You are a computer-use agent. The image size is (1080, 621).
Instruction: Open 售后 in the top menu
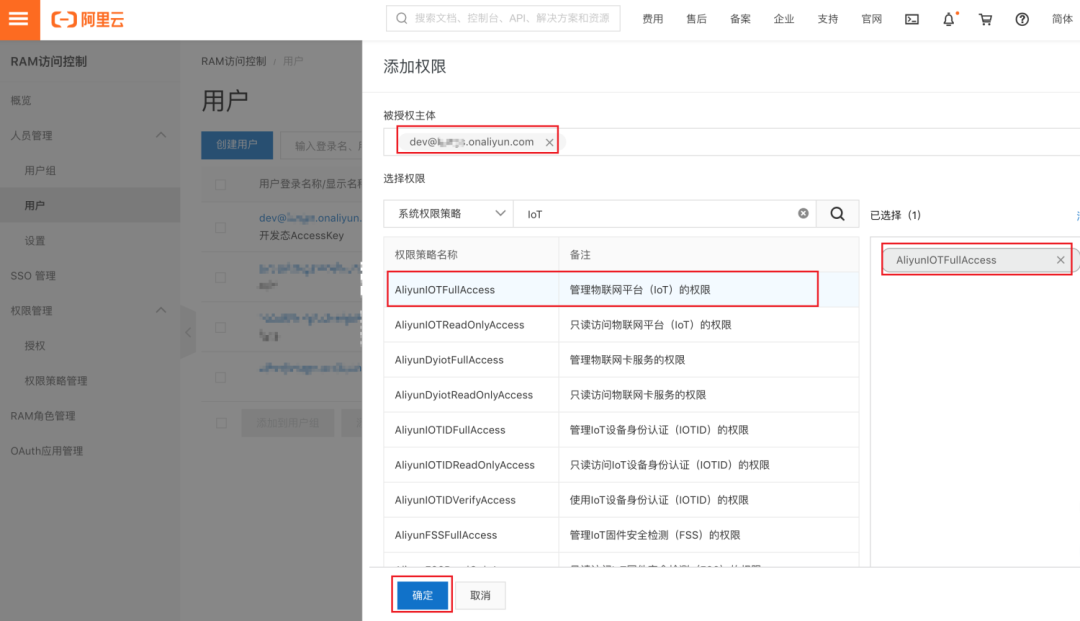pos(696,19)
